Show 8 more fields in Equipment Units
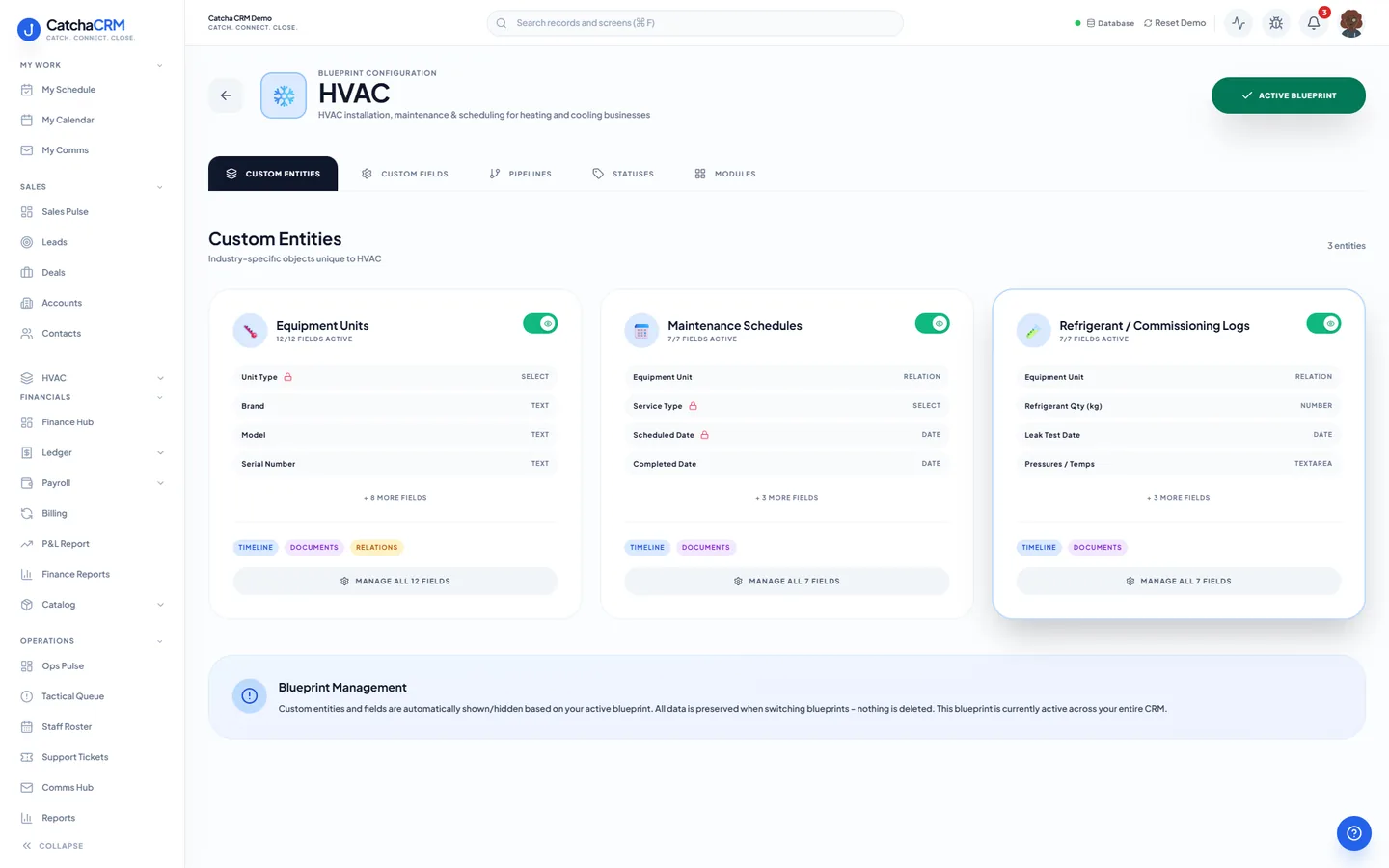The width and height of the screenshot is (1389, 868). (x=395, y=498)
